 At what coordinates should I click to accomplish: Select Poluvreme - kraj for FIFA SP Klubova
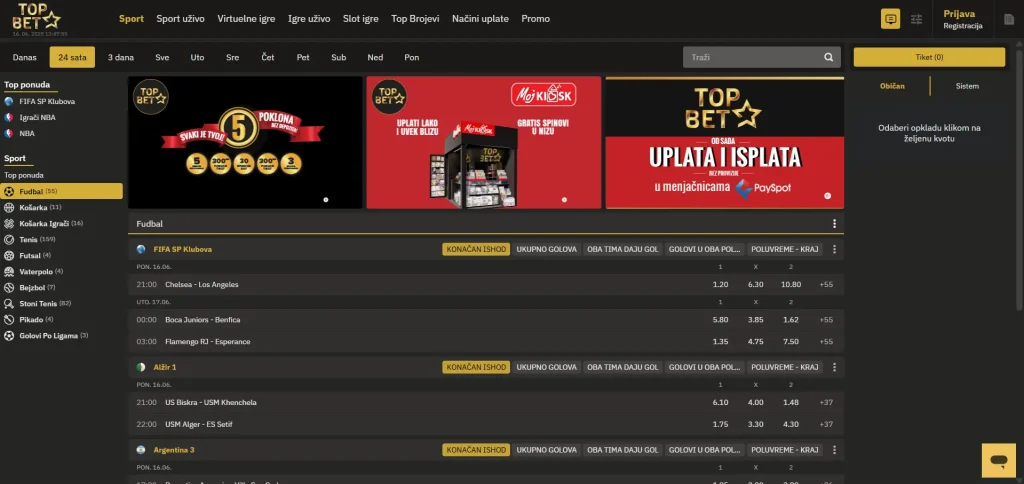coord(785,250)
